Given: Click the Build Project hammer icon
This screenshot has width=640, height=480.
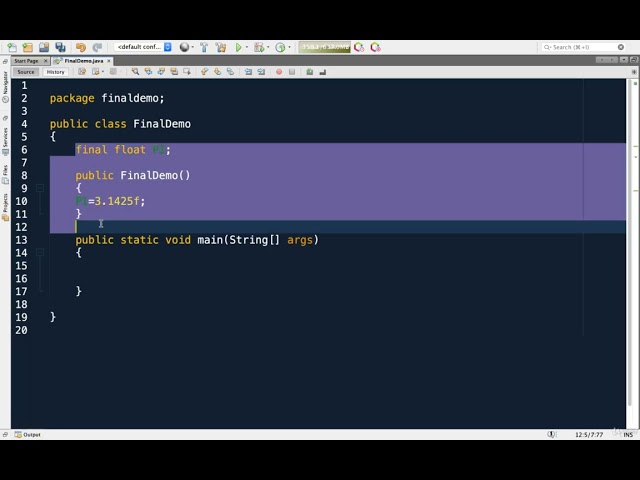Looking at the screenshot, I should [x=204, y=47].
